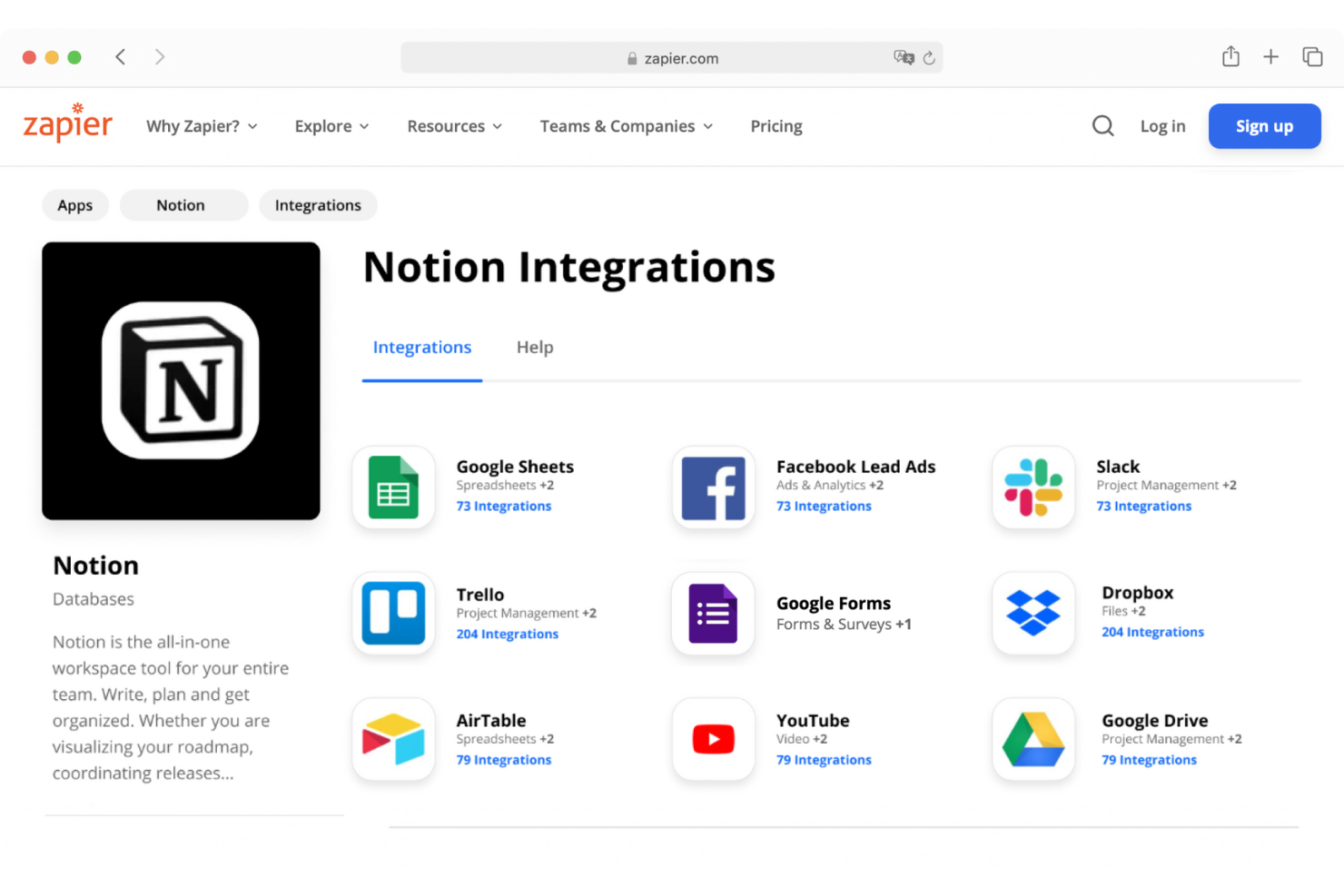
Task: Open the 204 Integrations link under Trello
Action: [507, 634]
